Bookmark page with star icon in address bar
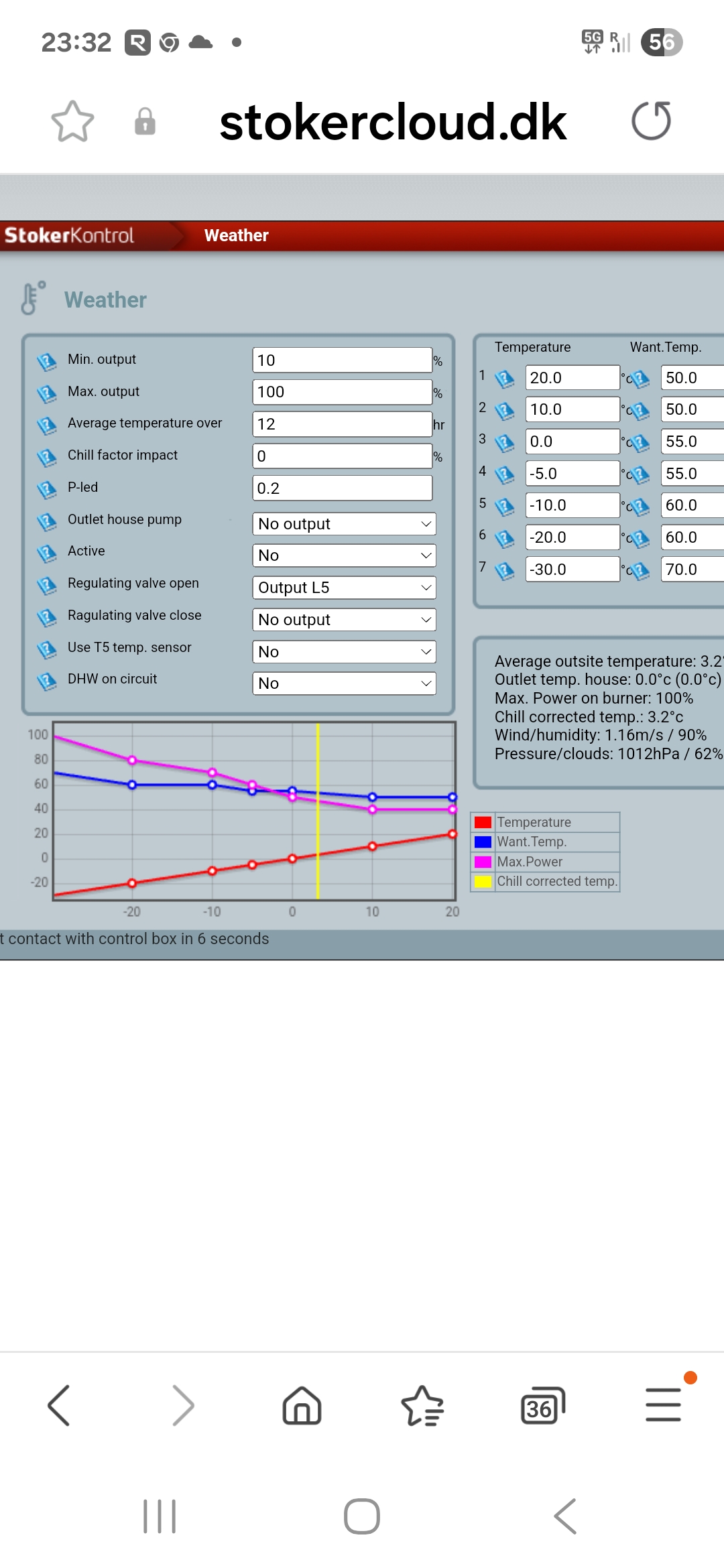Screen dimensions: 724x1568 click(72, 121)
